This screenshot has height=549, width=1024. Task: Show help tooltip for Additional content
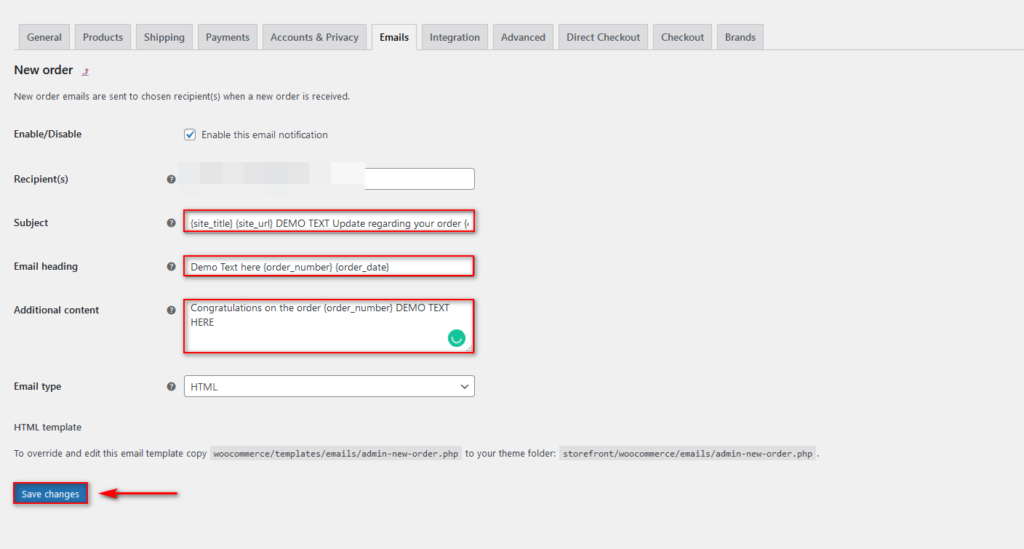click(171, 310)
